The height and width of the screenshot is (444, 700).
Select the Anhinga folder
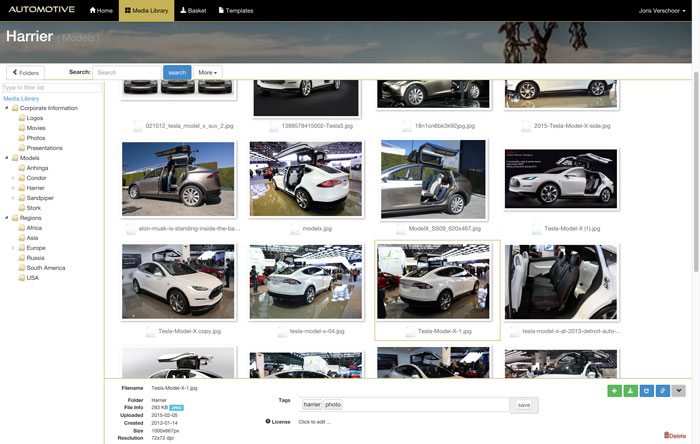pos(37,168)
